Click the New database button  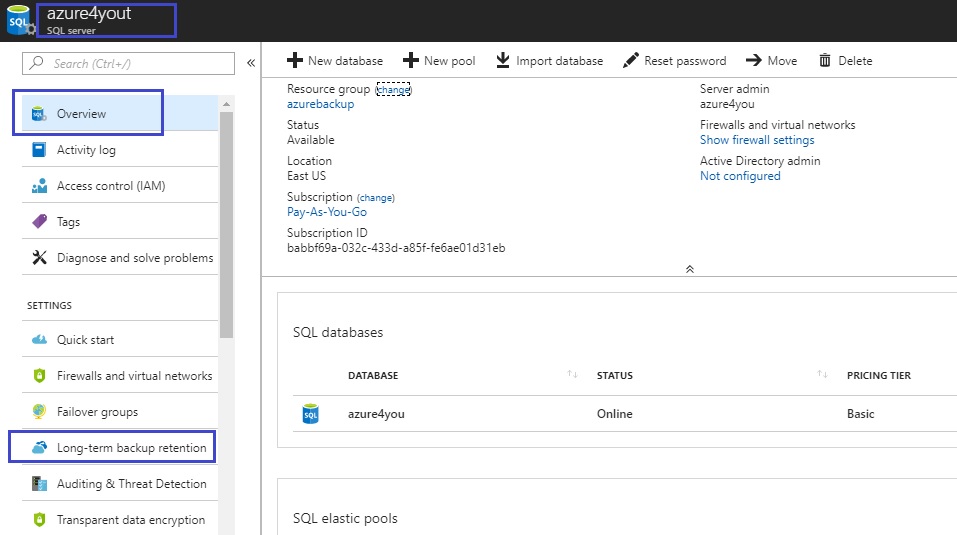point(335,61)
